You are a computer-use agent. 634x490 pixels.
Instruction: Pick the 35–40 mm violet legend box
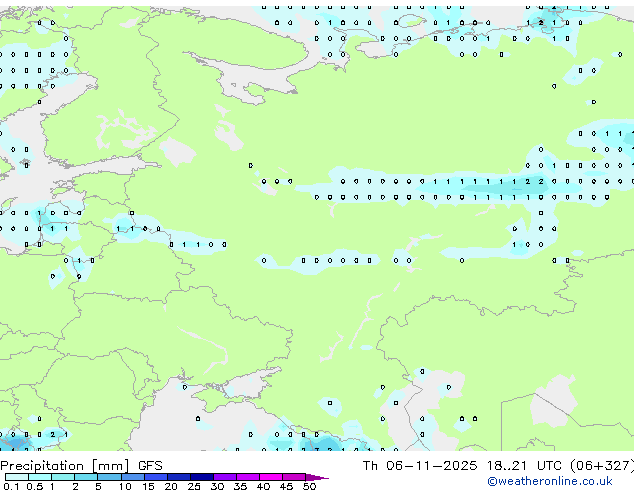pyautogui.click(x=247, y=477)
